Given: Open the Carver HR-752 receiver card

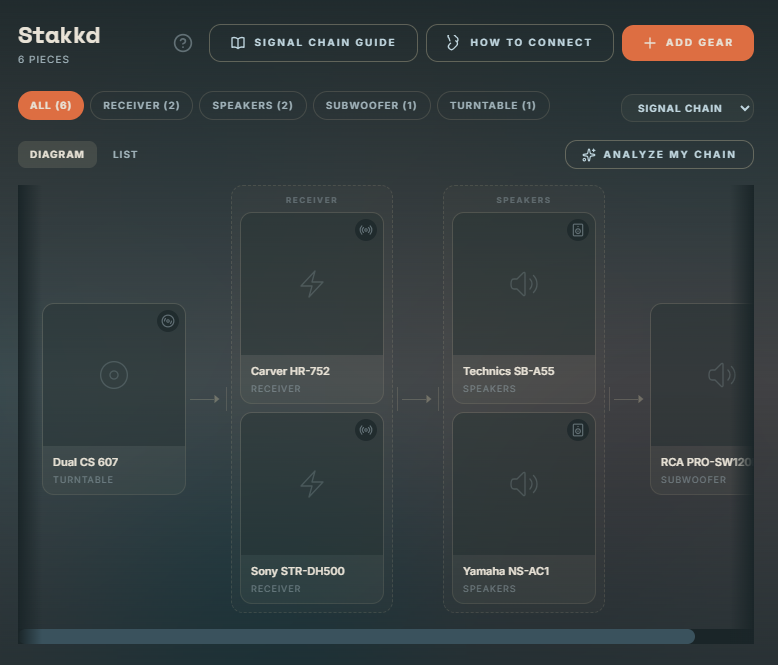Looking at the screenshot, I should [312, 308].
